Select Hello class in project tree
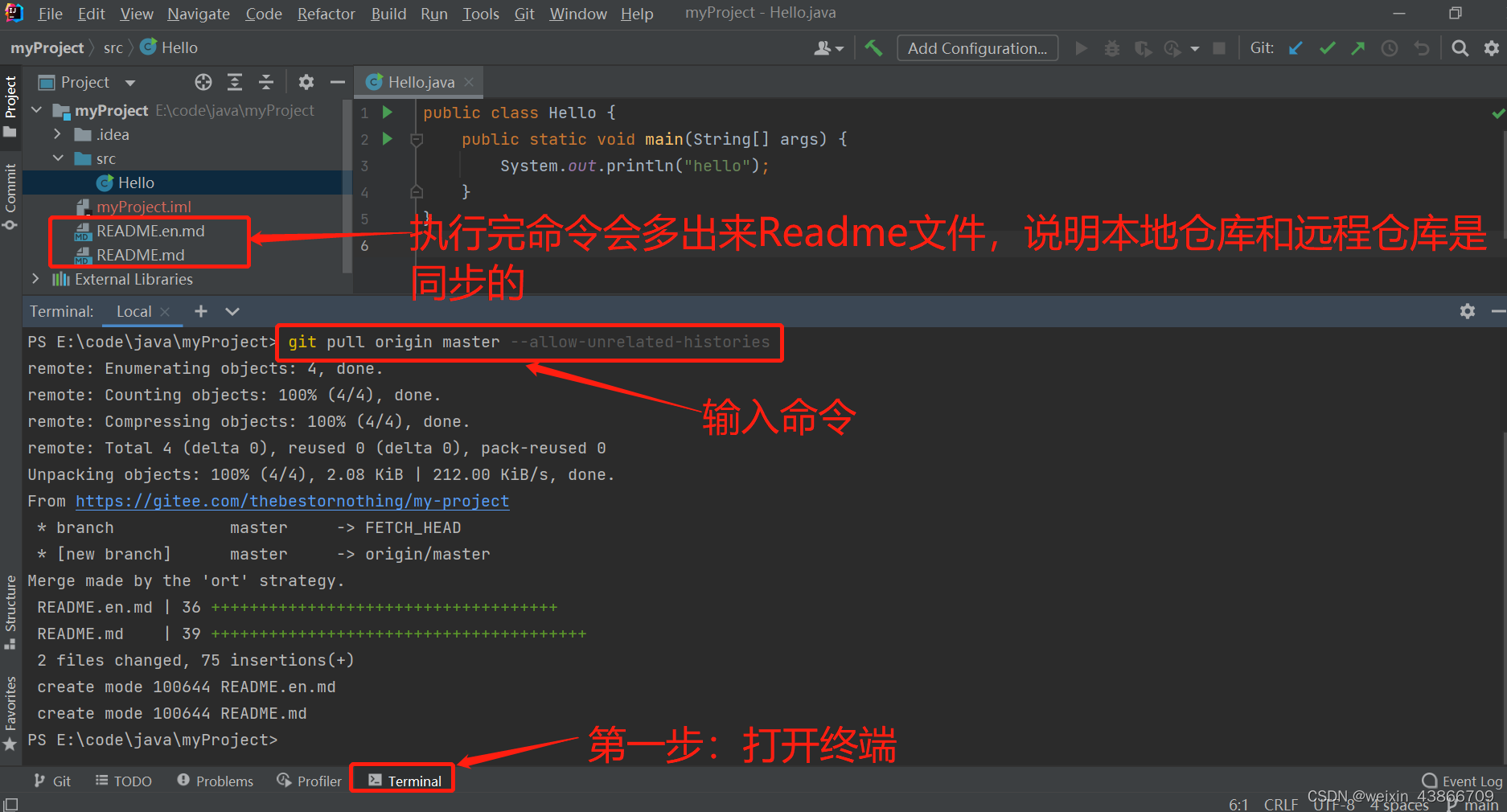Image resolution: width=1507 pixels, height=812 pixels. [136, 182]
